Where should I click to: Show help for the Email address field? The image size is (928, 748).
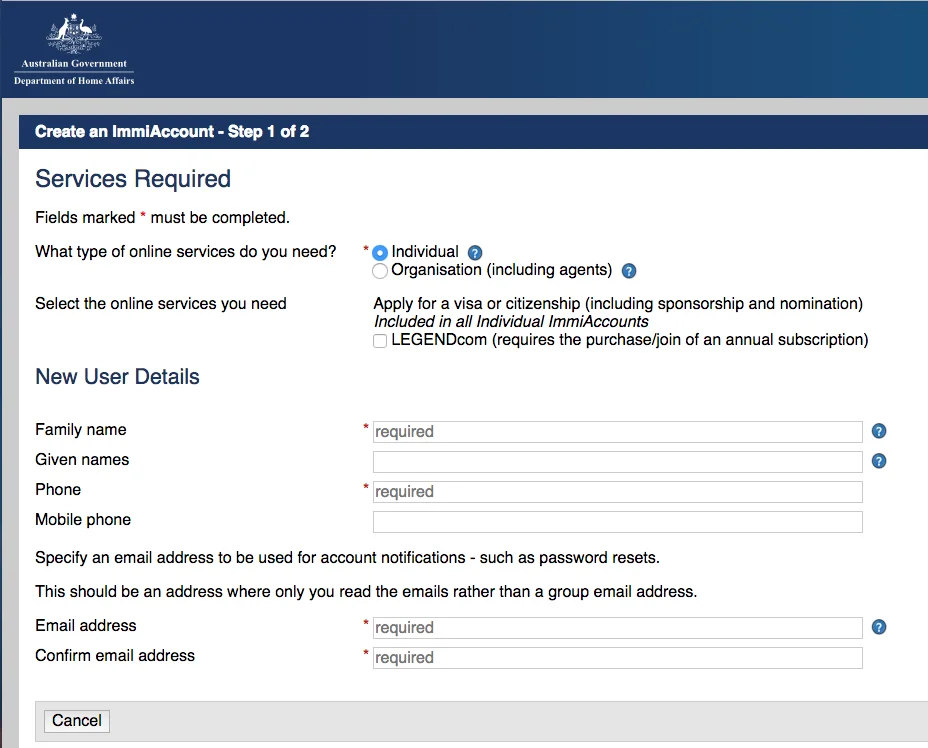(x=879, y=627)
